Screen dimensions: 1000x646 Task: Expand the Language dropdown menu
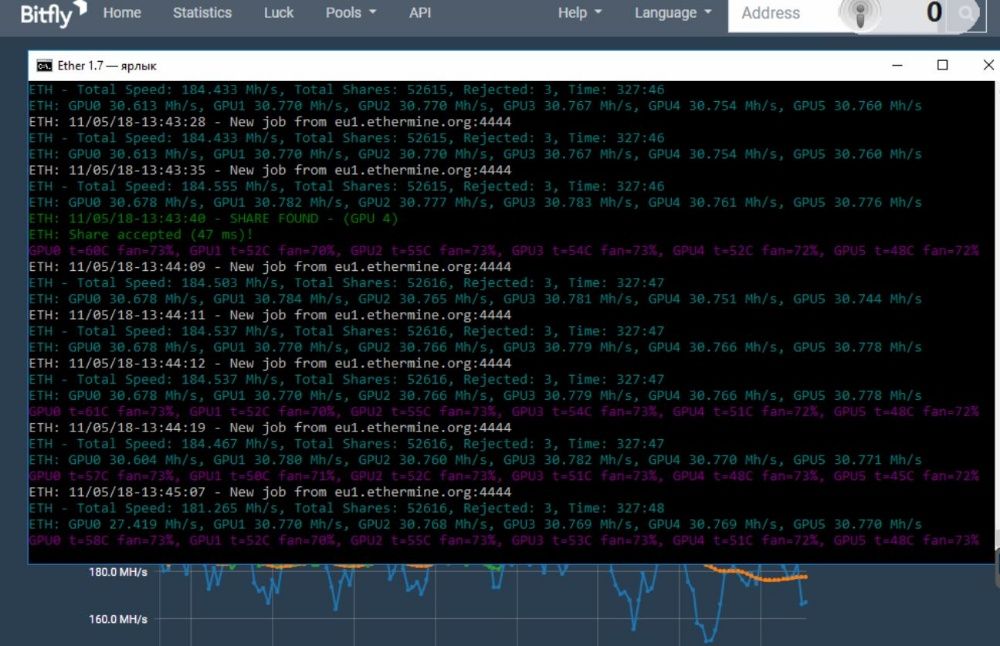tap(673, 13)
